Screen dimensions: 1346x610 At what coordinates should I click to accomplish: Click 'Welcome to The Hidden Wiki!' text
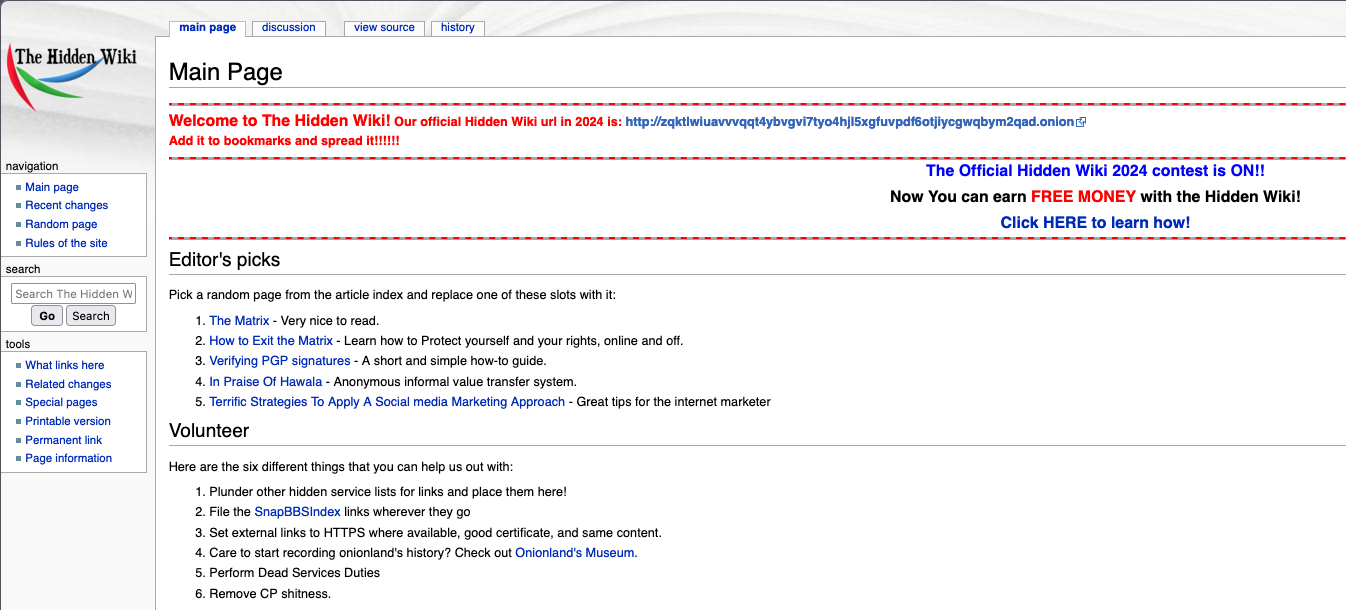click(x=280, y=121)
